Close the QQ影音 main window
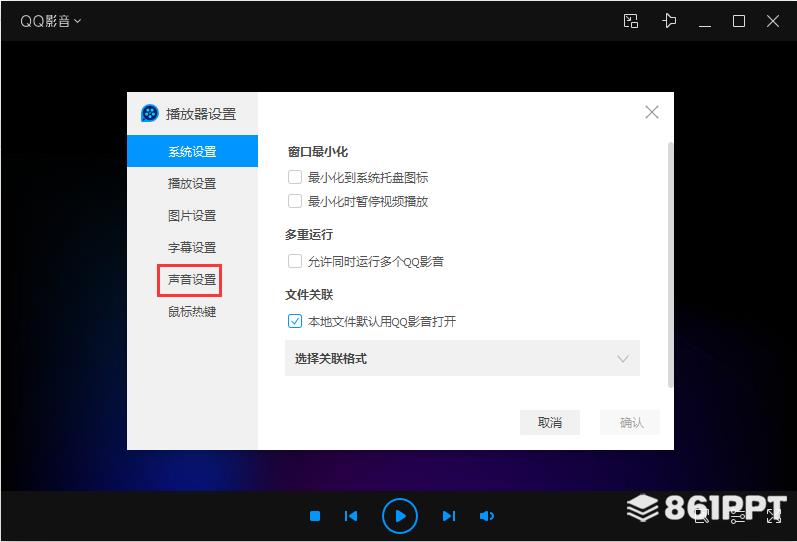 coord(773,21)
